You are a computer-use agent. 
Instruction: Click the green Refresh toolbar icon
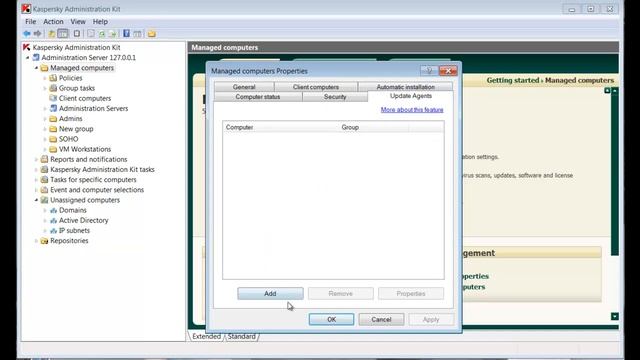tap(102, 33)
